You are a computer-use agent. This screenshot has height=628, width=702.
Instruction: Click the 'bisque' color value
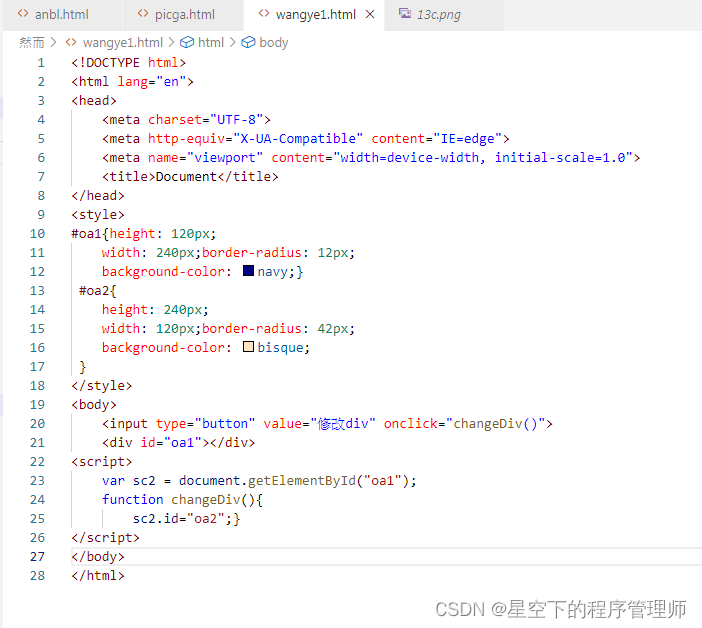pyautogui.click(x=280, y=348)
